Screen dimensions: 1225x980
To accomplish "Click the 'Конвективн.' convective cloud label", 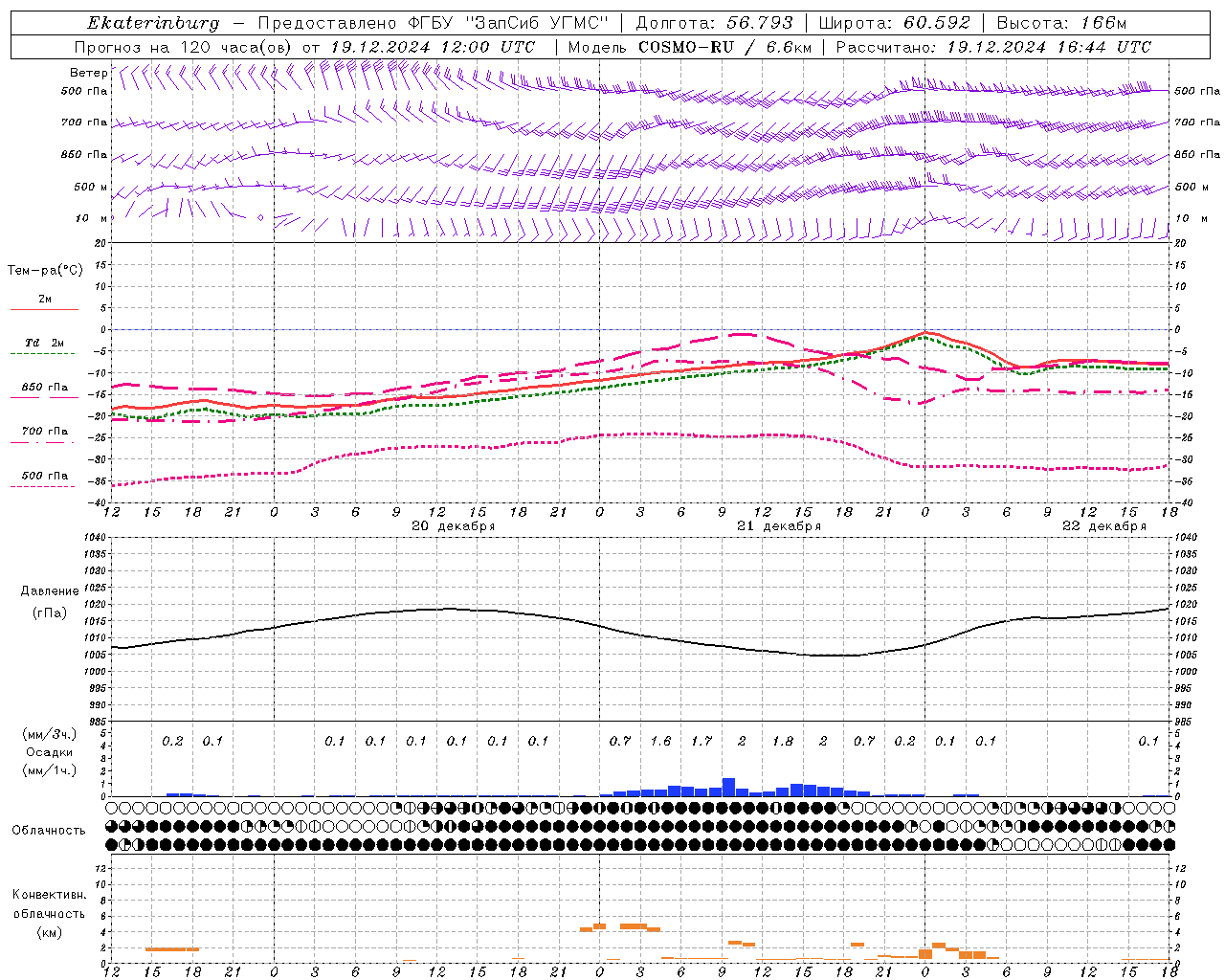I will click(x=50, y=895).
